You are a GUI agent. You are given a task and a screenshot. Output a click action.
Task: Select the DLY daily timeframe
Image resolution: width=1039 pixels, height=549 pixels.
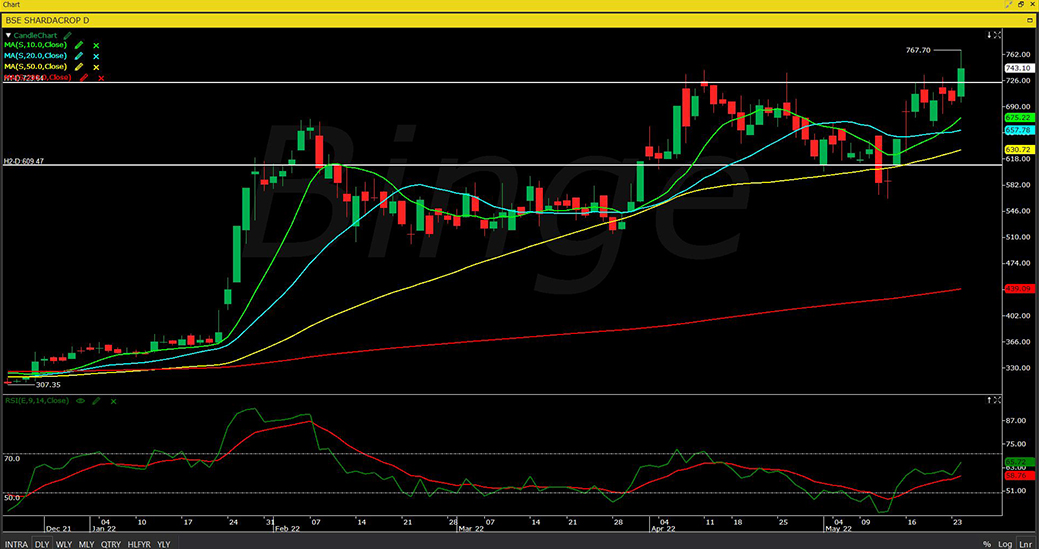(42, 544)
